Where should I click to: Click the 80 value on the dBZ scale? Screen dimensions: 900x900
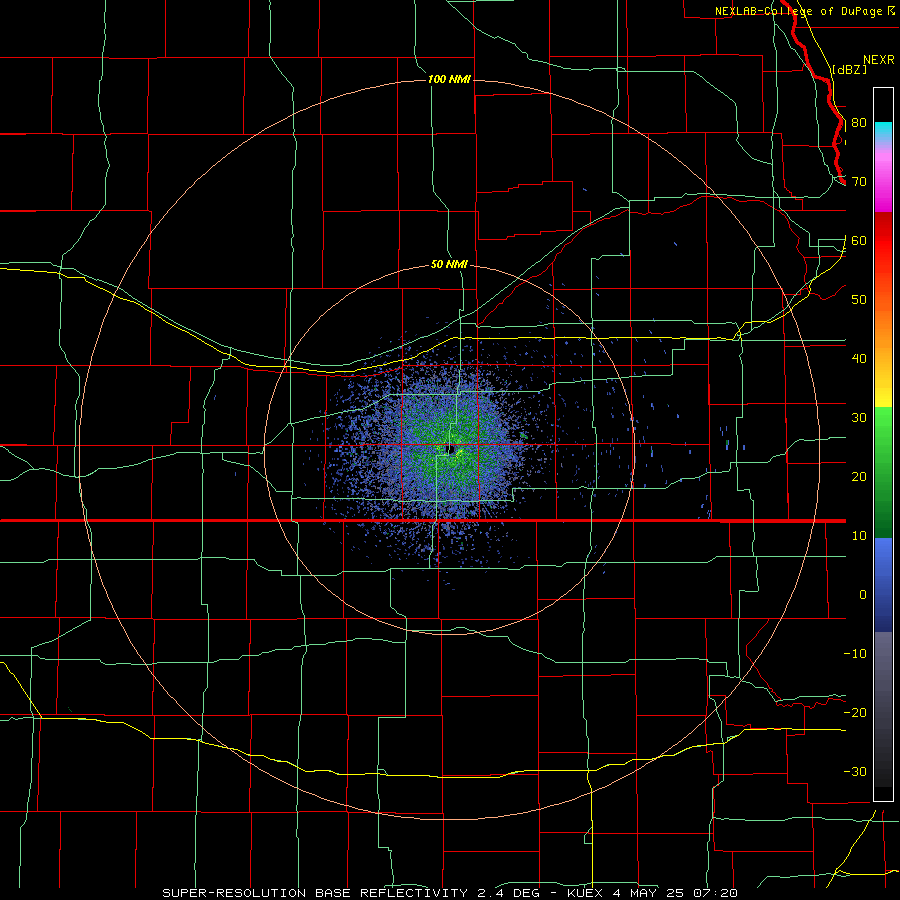click(x=859, y=123)
